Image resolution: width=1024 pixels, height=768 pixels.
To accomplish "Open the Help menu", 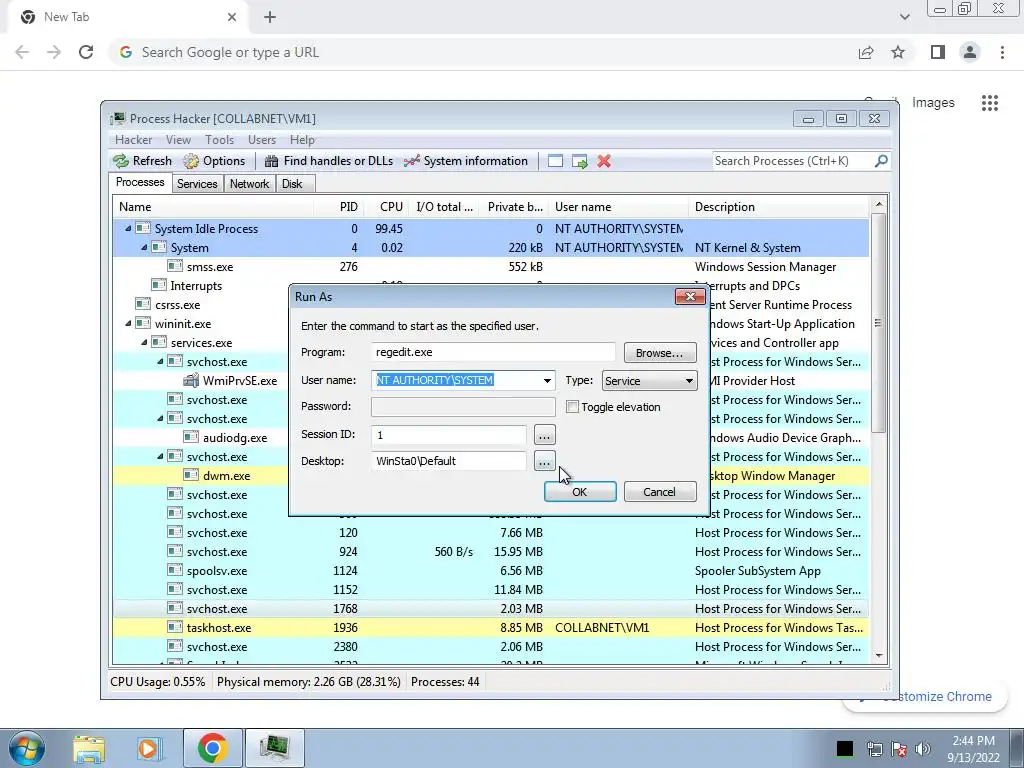I will [302, 140].
